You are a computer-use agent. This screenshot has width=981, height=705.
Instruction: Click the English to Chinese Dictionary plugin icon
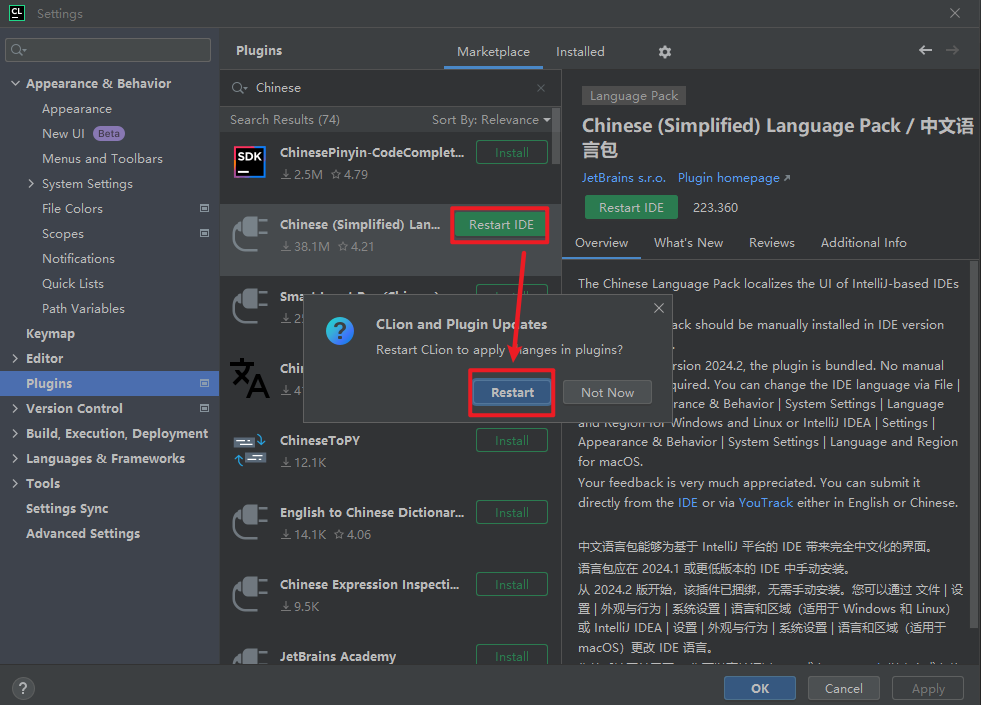pyautogui.click(x=250, y=522)
